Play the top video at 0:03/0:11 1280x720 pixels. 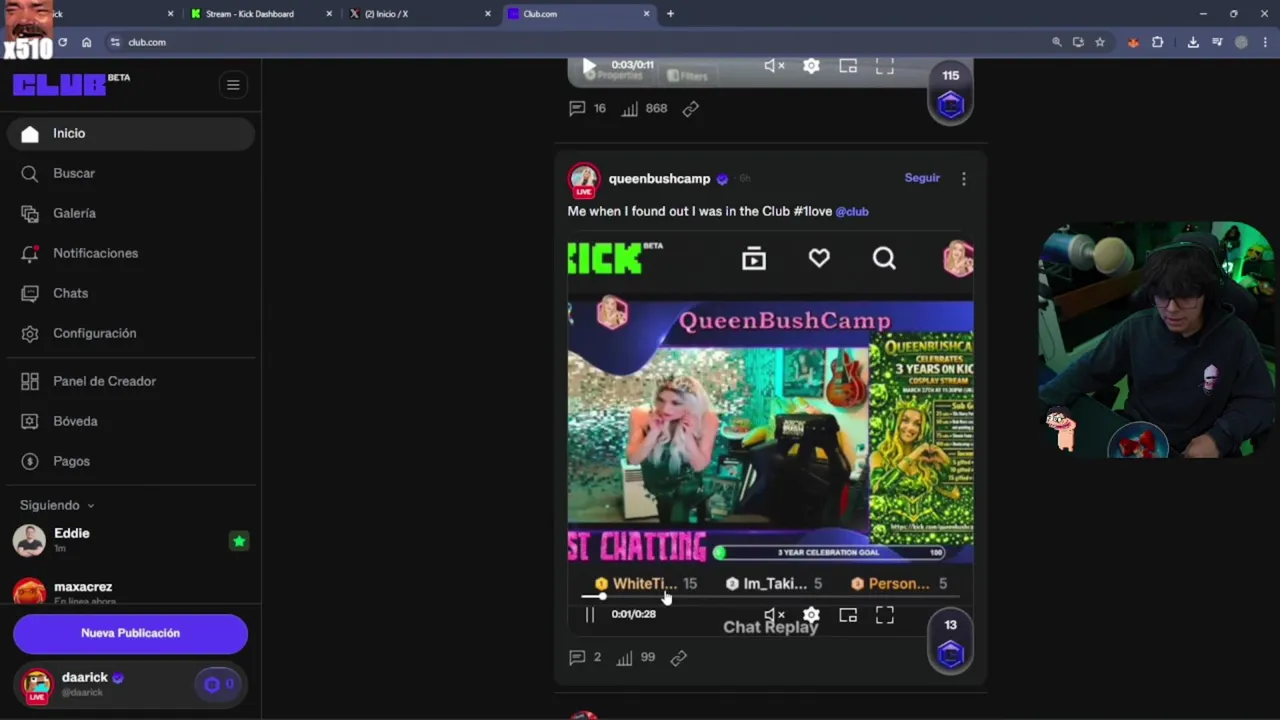tap(589, 66)
